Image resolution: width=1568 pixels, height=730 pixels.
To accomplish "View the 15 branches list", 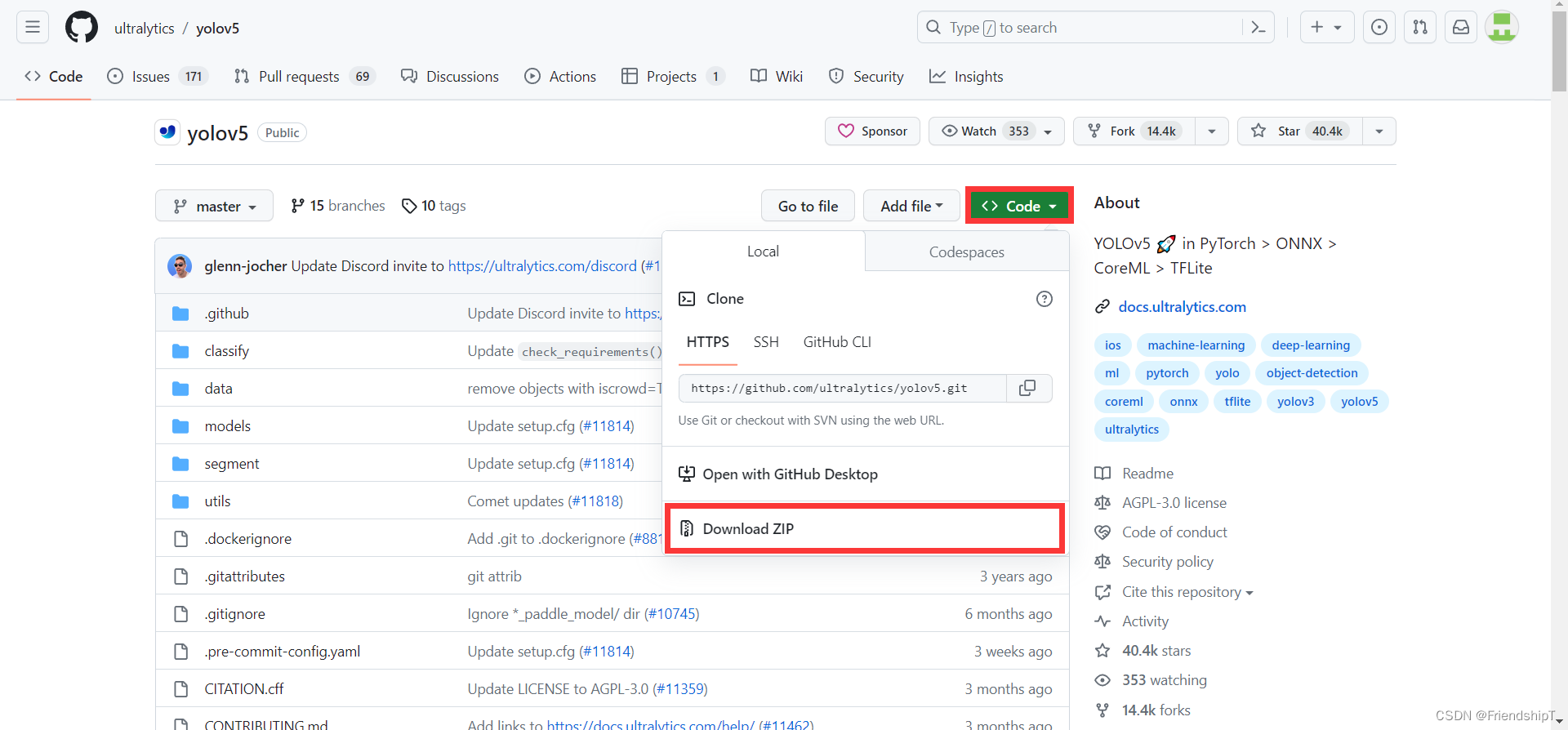I will click(338, 206).
